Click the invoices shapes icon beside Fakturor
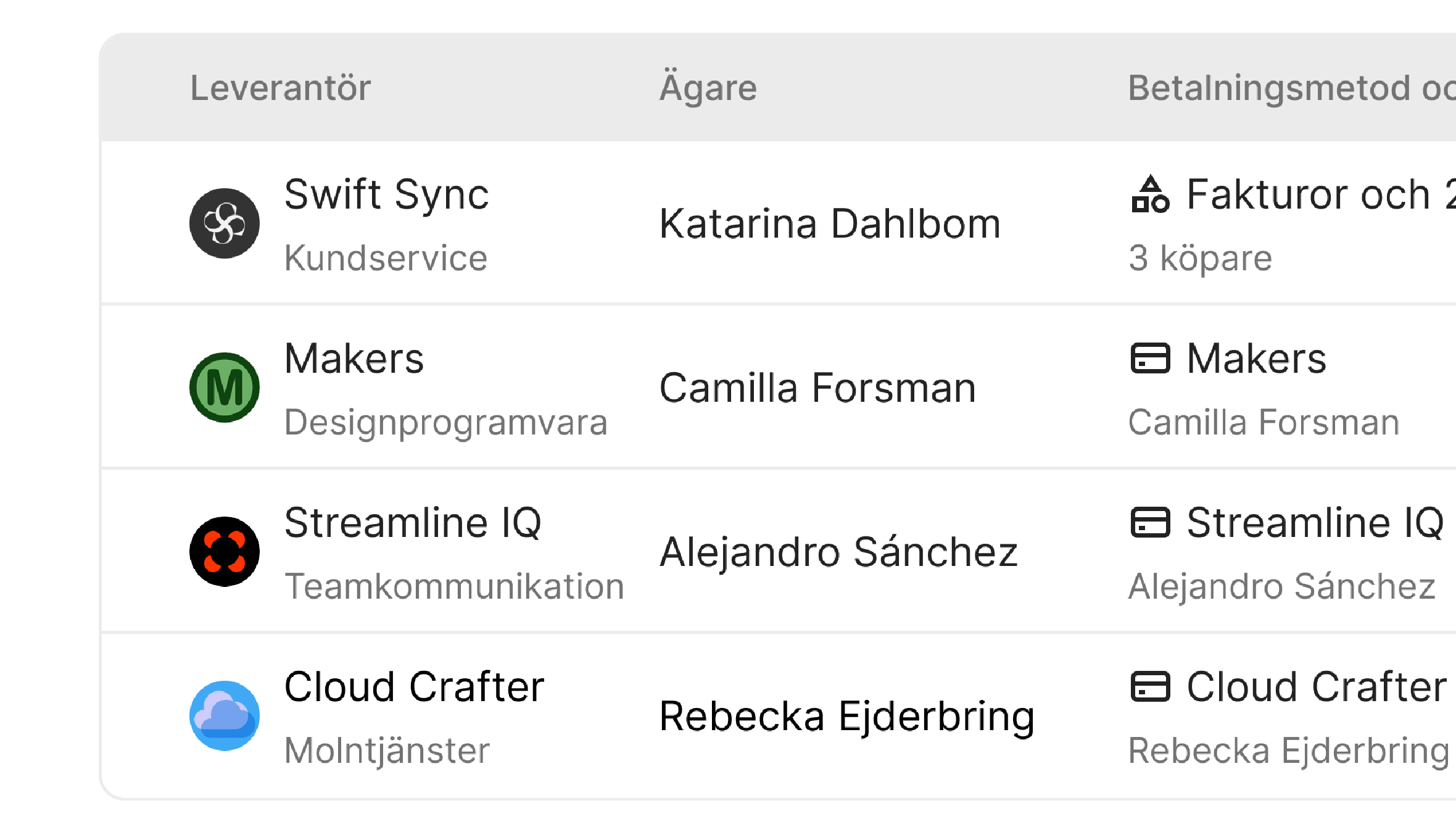 coord(1150,194)
